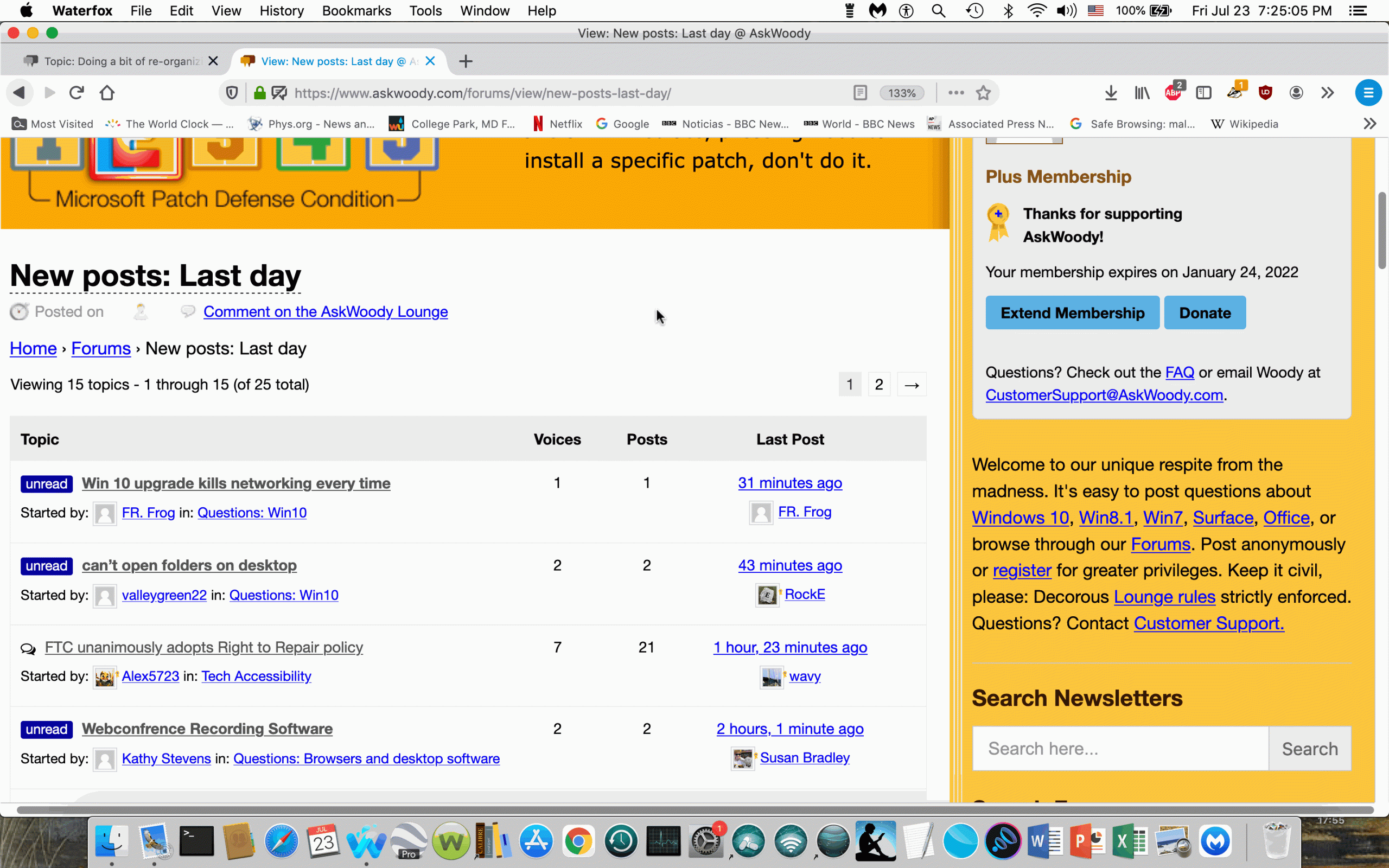The width and height of the screenshot is (1389, 868).
Task: Open App Store from the Dock
Action: [536, 841]
